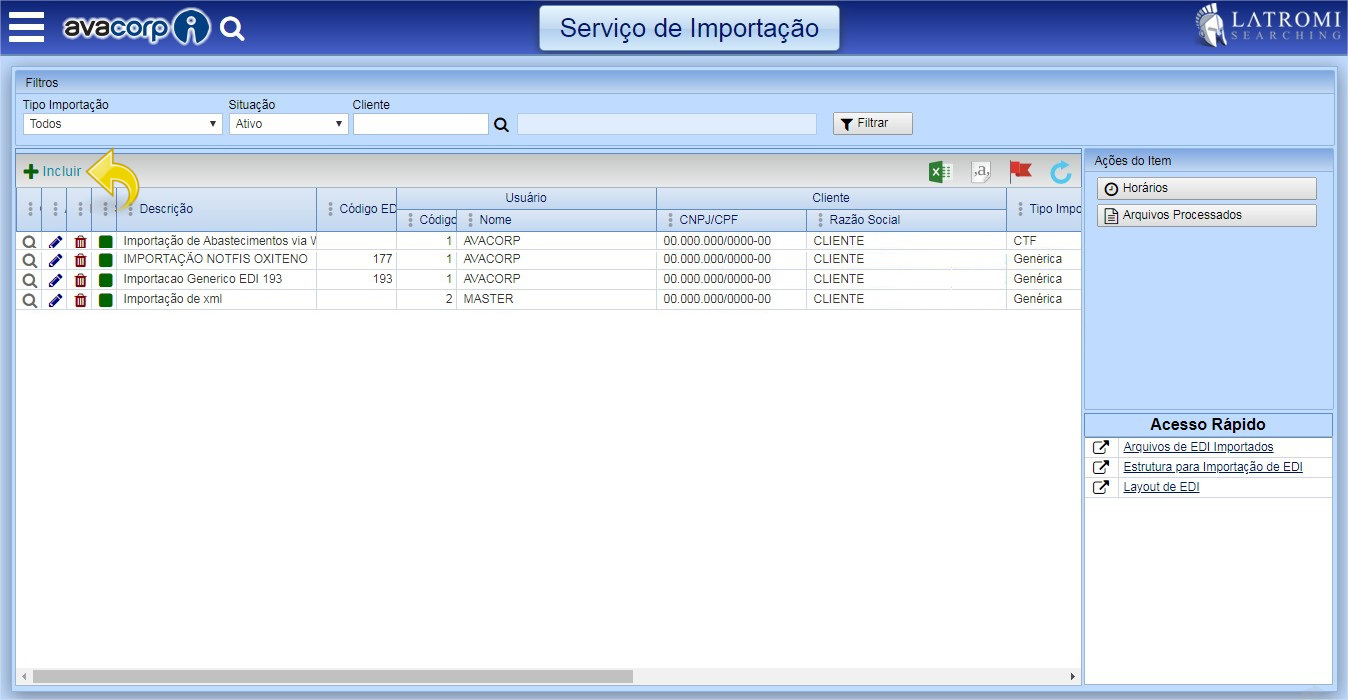Open the Tipo Importação dropdown
Screen dimensions: 1348x700
122,124
